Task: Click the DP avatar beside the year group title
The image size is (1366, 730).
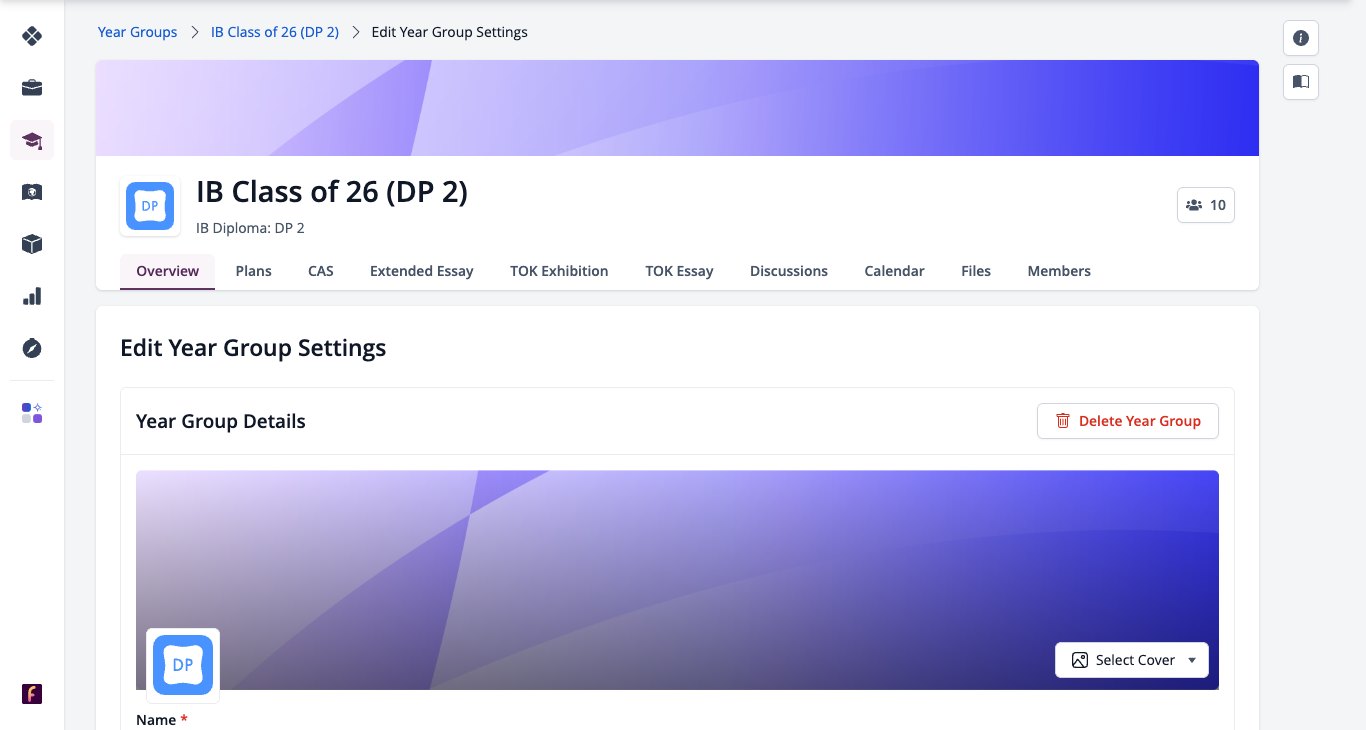Action: coord(150,206)
